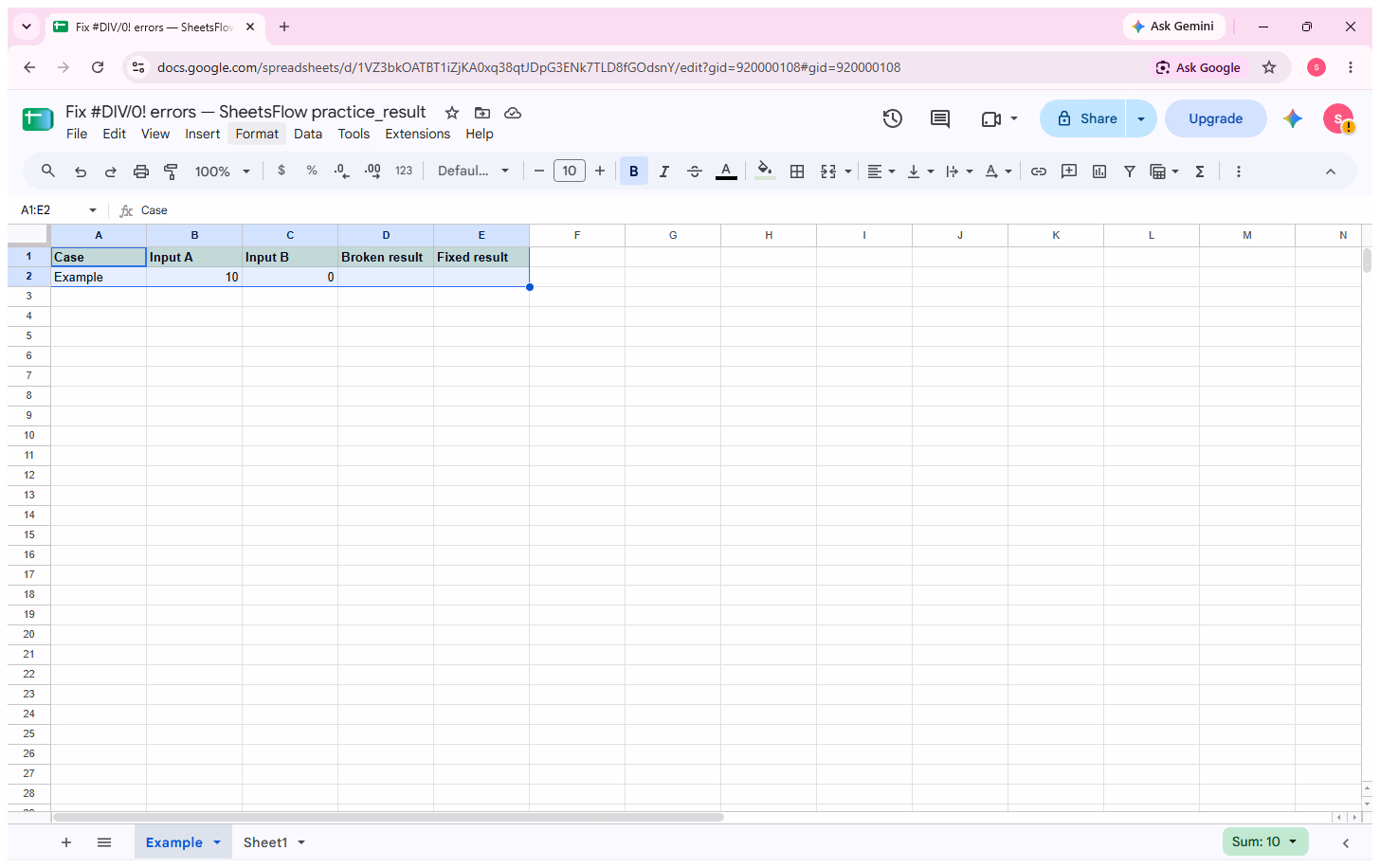Format selection as percent
The width and height of the screenshot is (1380, 868).
coord(312,171)
